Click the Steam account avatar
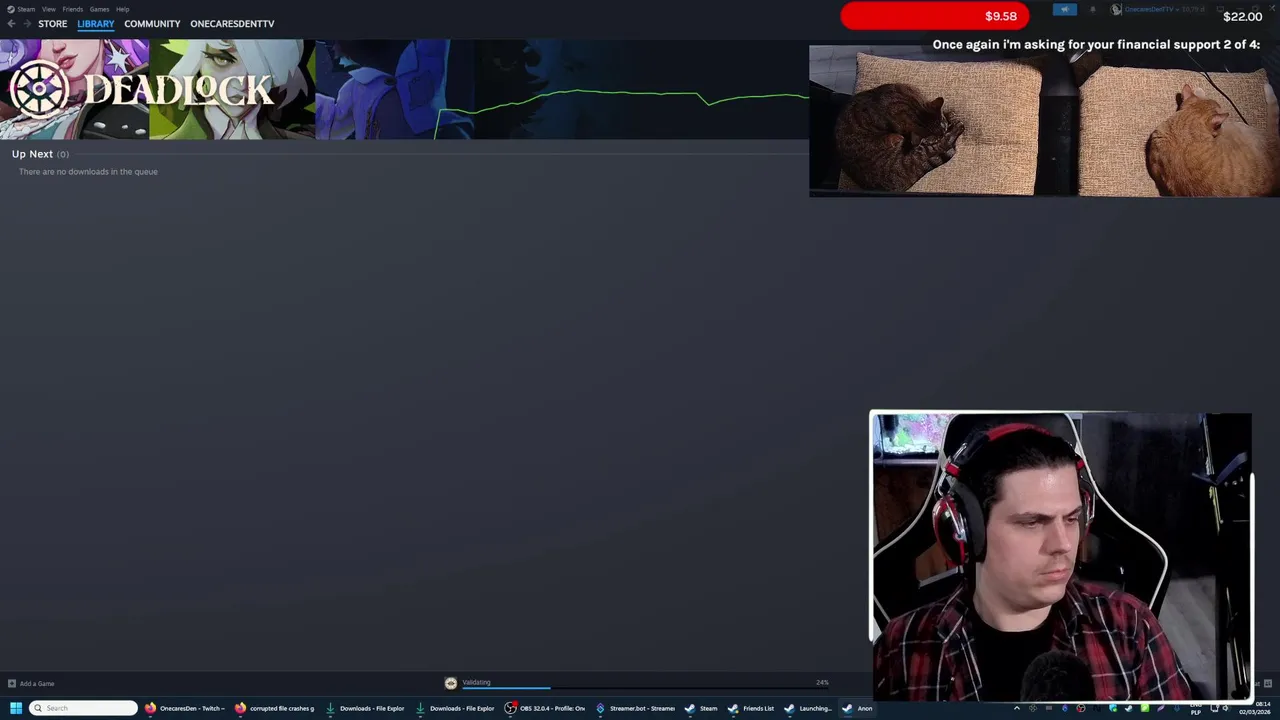The width and height of the screenshot is (1280, 720). [x=1117, y=10]
